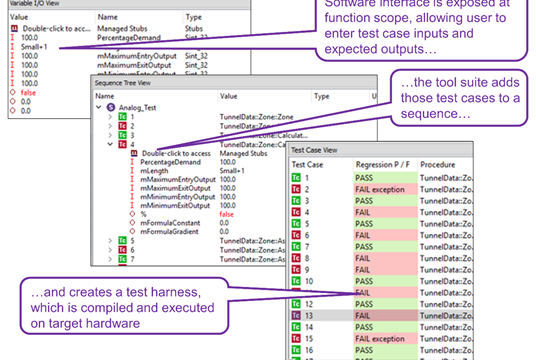Viewport: 536px width, 360px height.
Task: Click Tc icon of Test Case View row 16
Action: click(296, 350)
